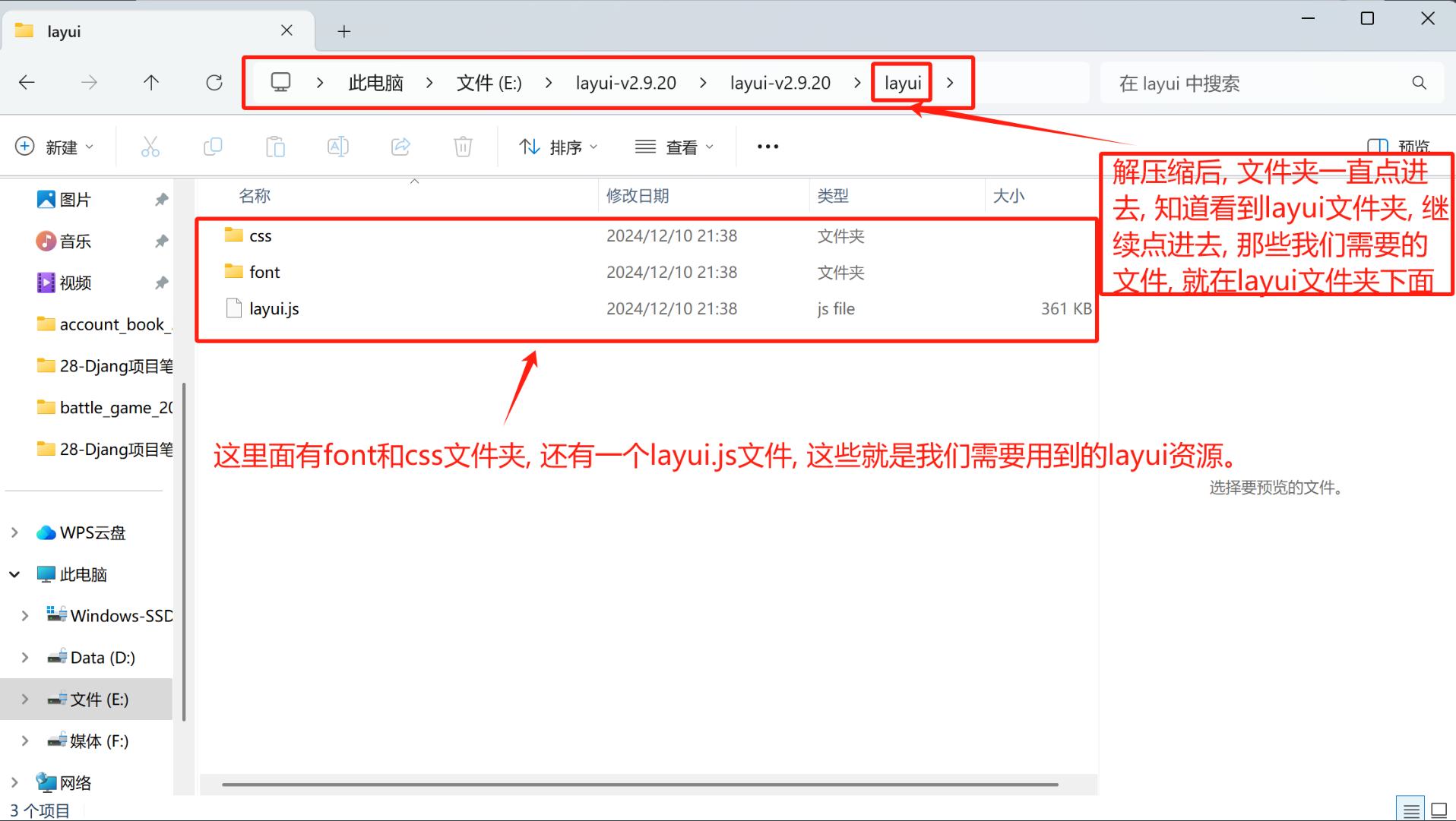Sort by 修改日期 column header
The height and width of the screenshot is (821, 1456).
[638, 196]
